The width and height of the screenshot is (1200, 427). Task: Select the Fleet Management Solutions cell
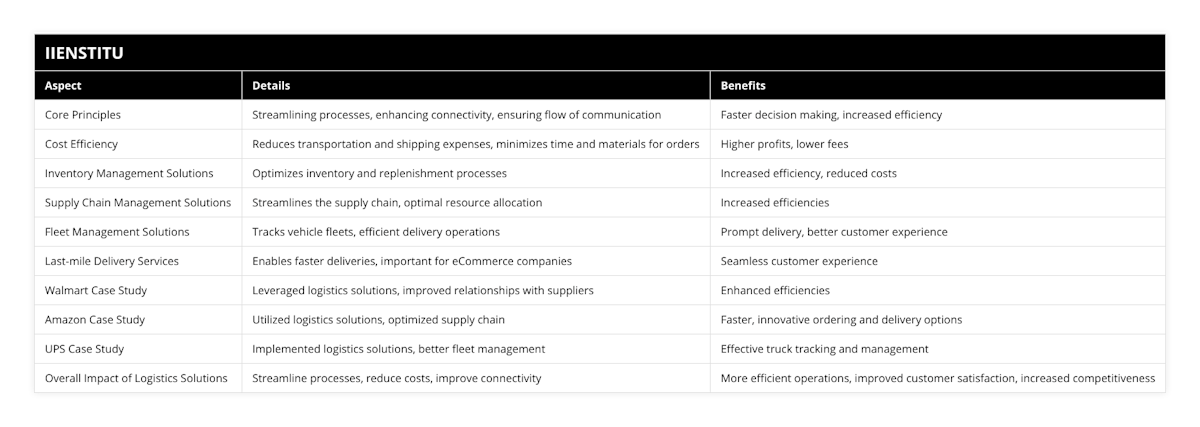(x=117, y=232)
